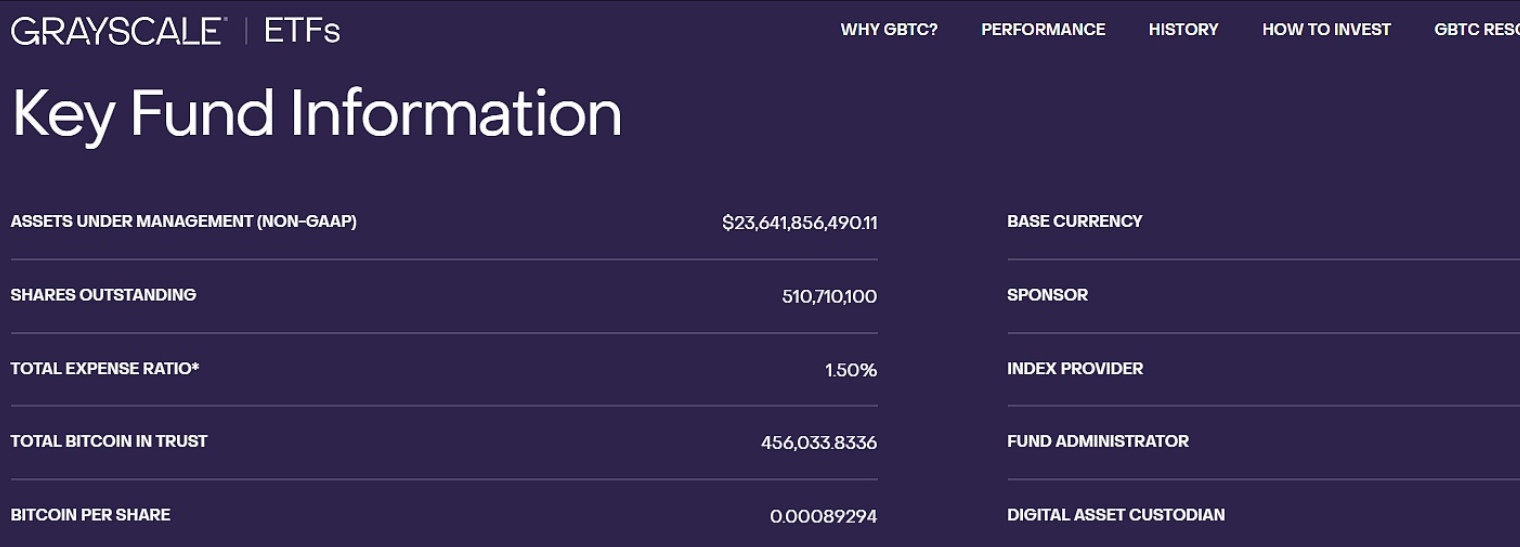Image resolution: width=1520 pixels, height=547 pixels.
Task: Click the Total Expense Ratio* label
Action: (105, 369)
